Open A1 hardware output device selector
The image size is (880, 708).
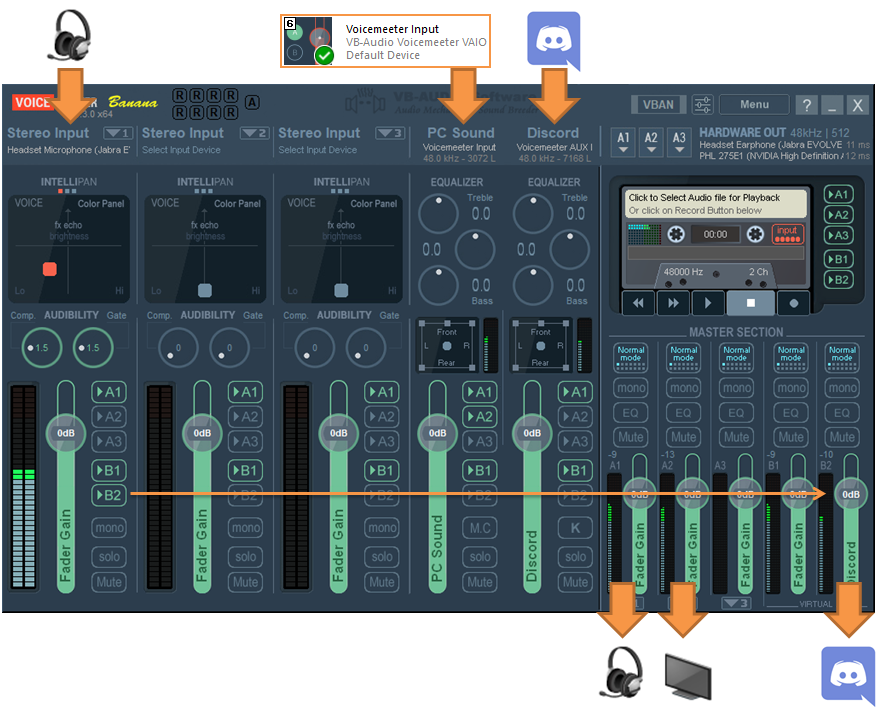tap(624, 142)
